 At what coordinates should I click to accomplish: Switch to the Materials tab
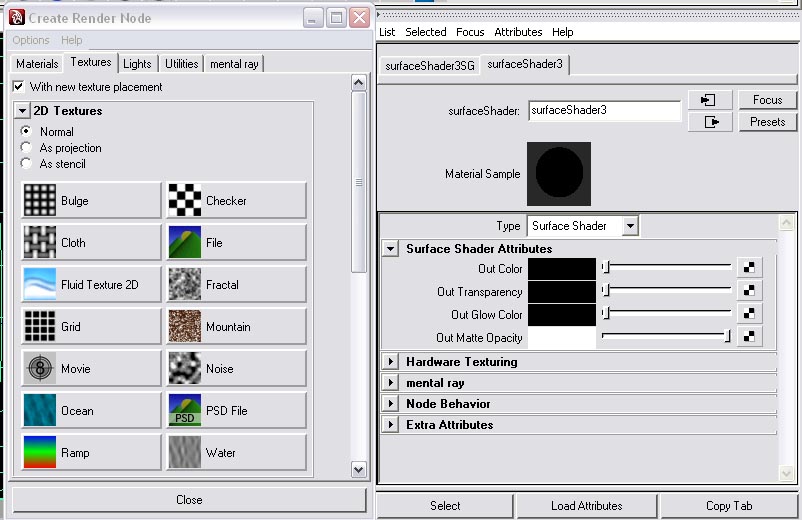37,64
